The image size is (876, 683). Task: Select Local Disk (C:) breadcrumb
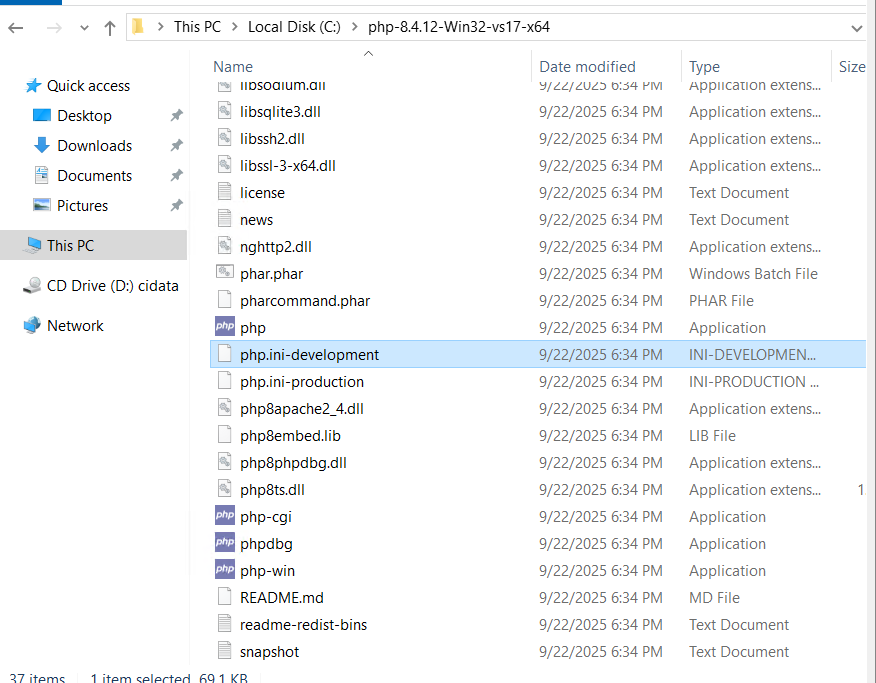(x=294, y=27)
